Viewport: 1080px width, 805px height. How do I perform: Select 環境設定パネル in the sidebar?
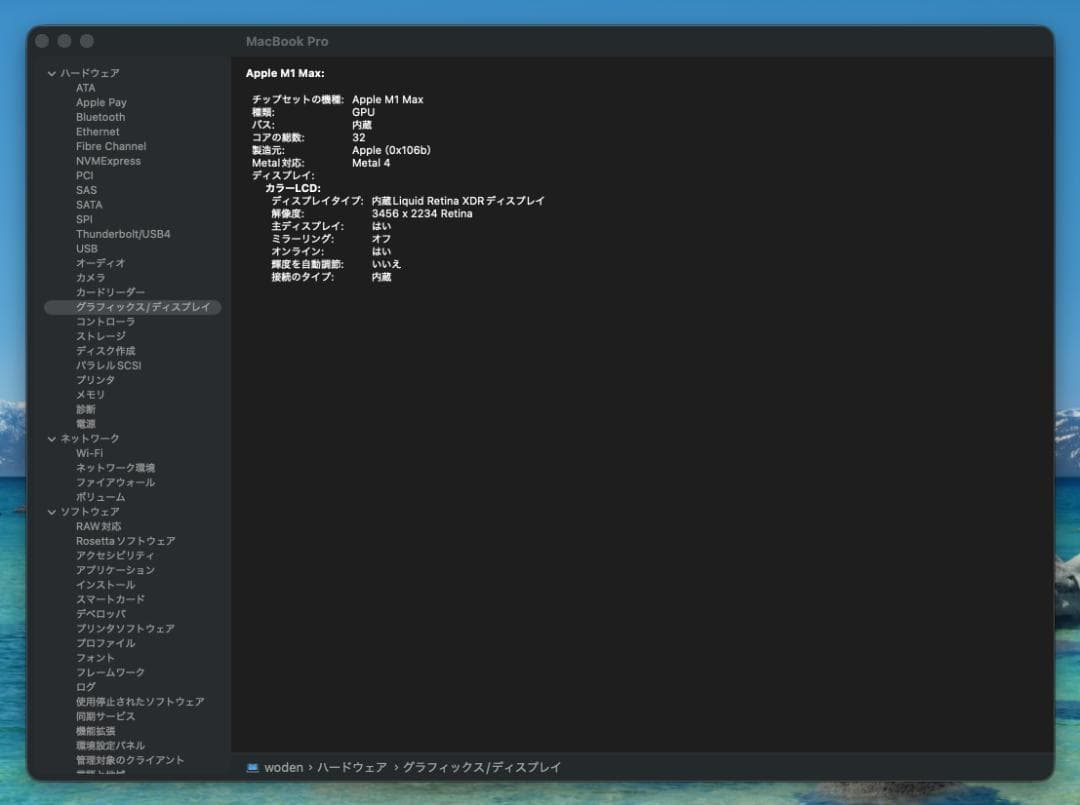[x=110, y=746]
